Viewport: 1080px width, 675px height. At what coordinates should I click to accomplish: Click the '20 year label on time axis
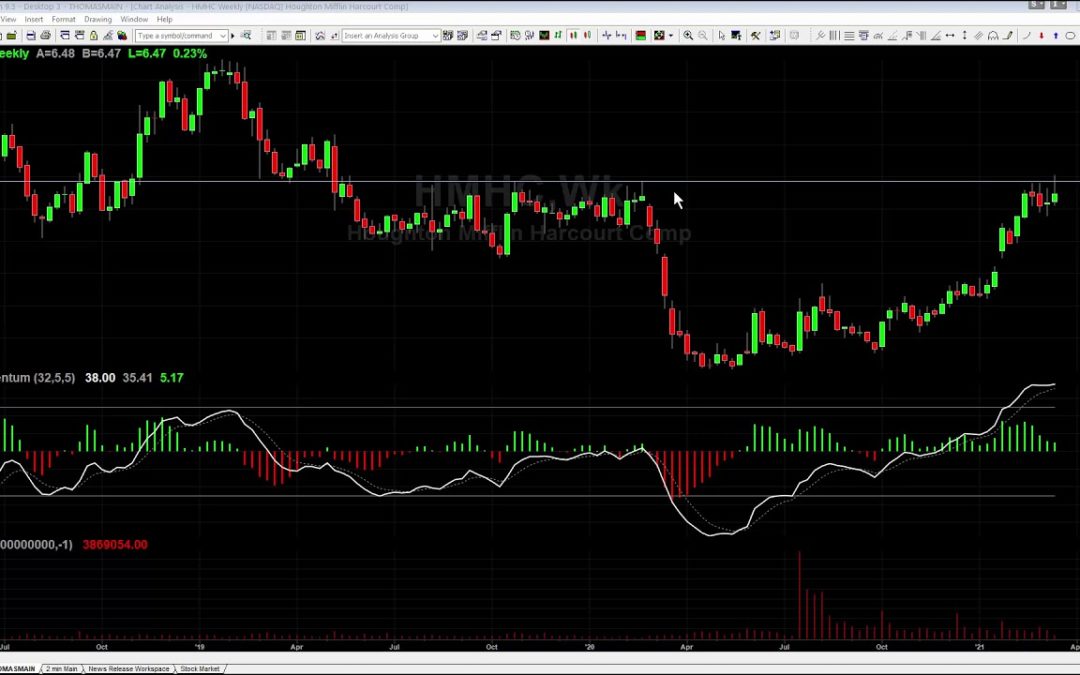(x=589, y=647)
